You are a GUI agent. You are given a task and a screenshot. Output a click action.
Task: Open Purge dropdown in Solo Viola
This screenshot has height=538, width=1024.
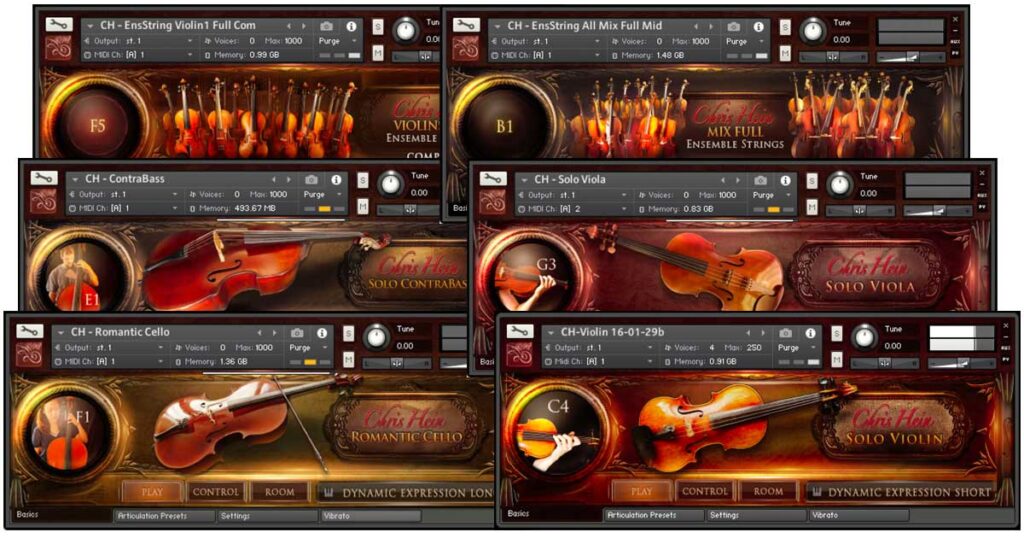[773, 195]
